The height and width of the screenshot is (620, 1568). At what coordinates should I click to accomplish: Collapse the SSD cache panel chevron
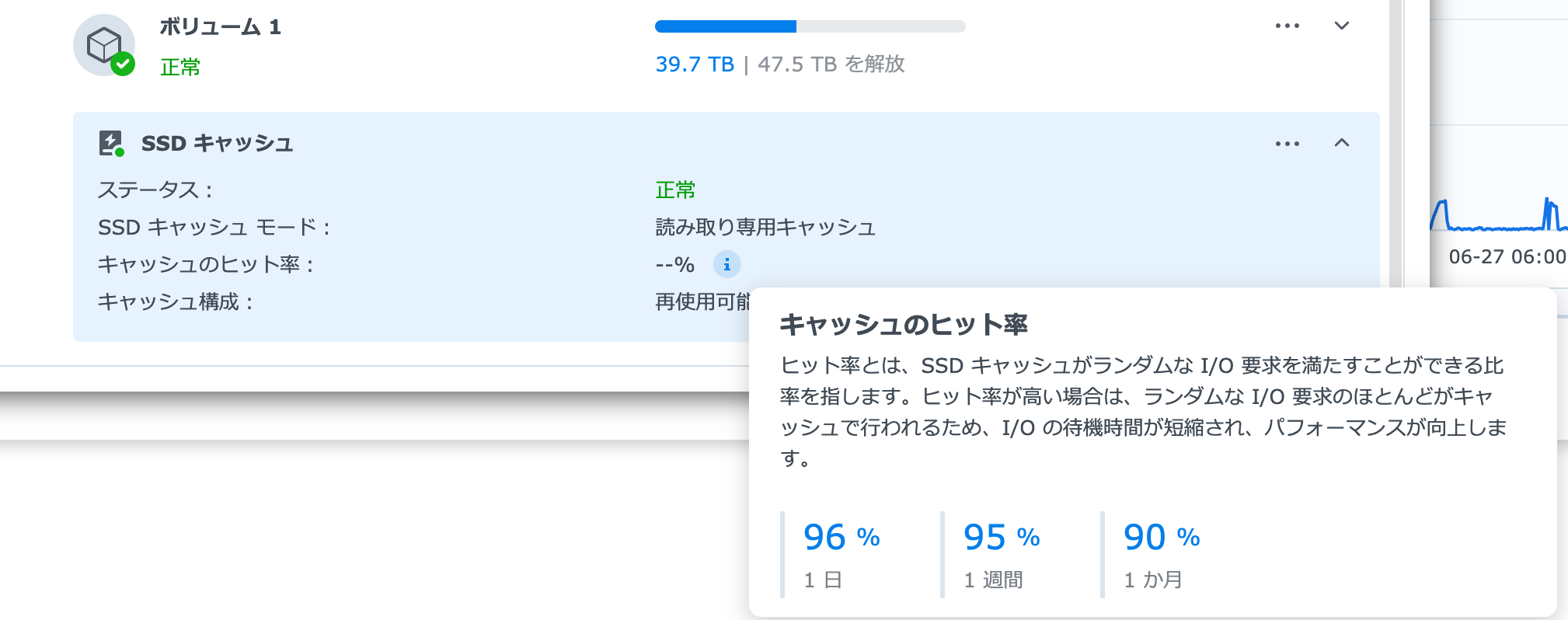coord(1341,143)
